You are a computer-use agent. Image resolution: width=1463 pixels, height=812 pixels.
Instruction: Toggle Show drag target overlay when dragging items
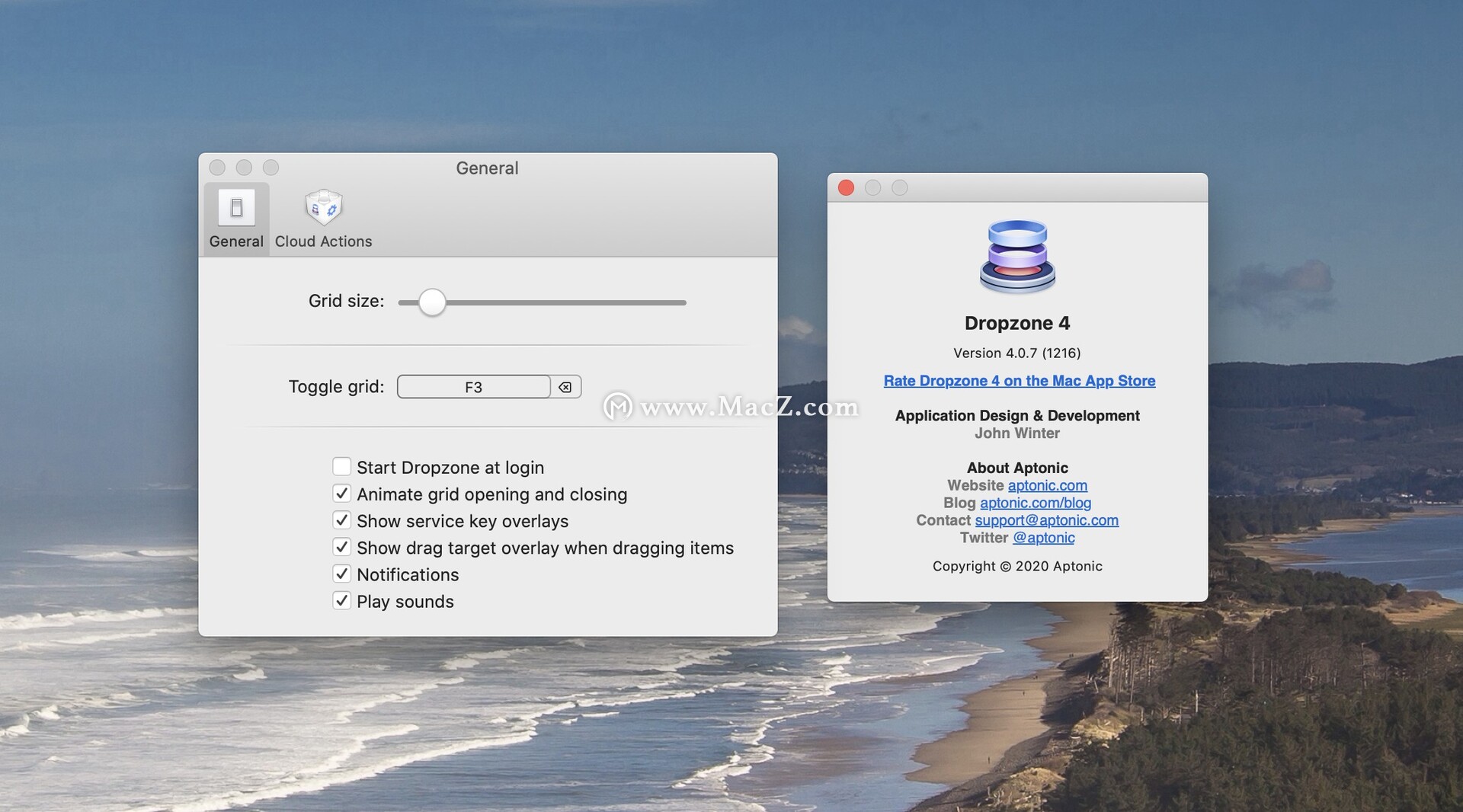coord(342,547)
